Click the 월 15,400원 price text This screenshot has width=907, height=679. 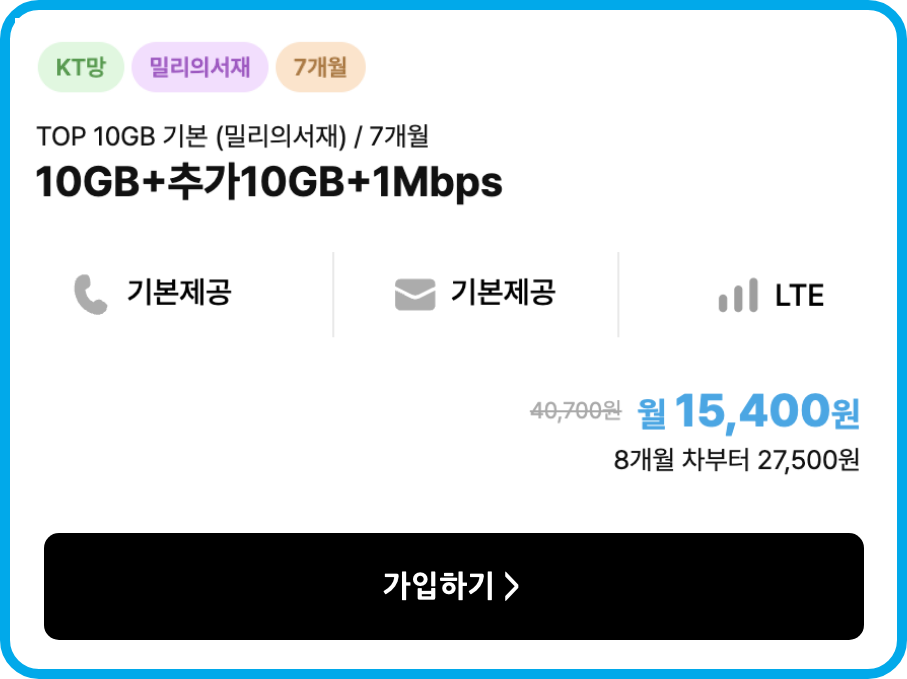[x=748, y=412]
